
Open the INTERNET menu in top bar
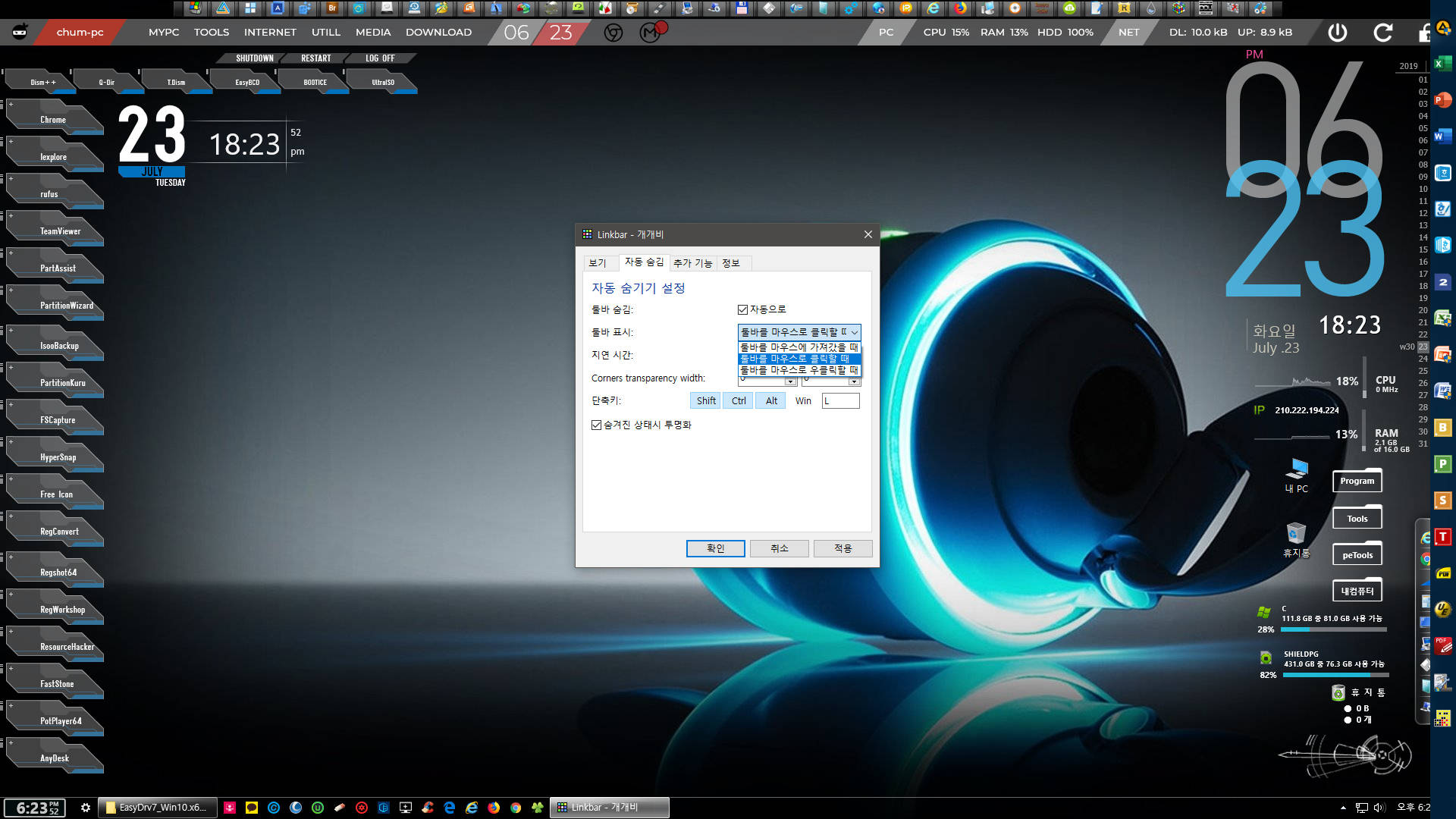pyautogui.click(x=270, y=32)
